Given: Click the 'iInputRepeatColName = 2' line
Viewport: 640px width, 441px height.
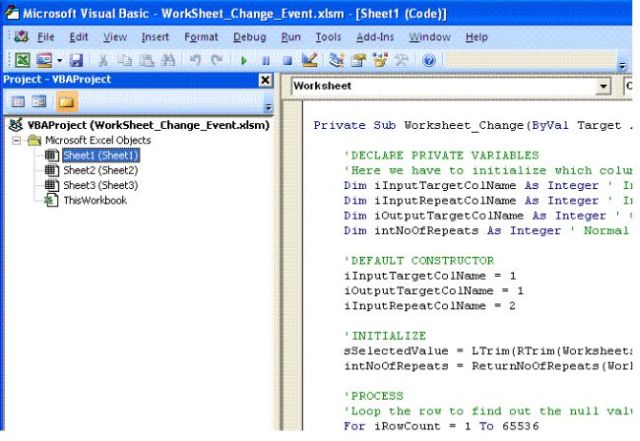Looking at the screenshot, I should click(430, 306).
